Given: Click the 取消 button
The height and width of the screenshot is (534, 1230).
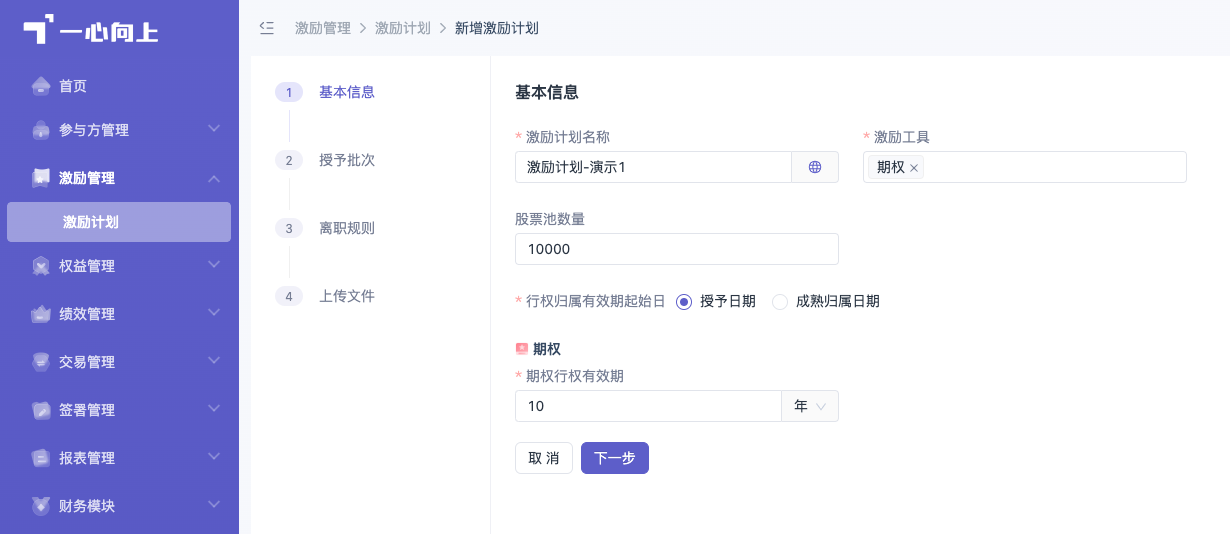Looking at the screenshot, I should click(544, 458).
